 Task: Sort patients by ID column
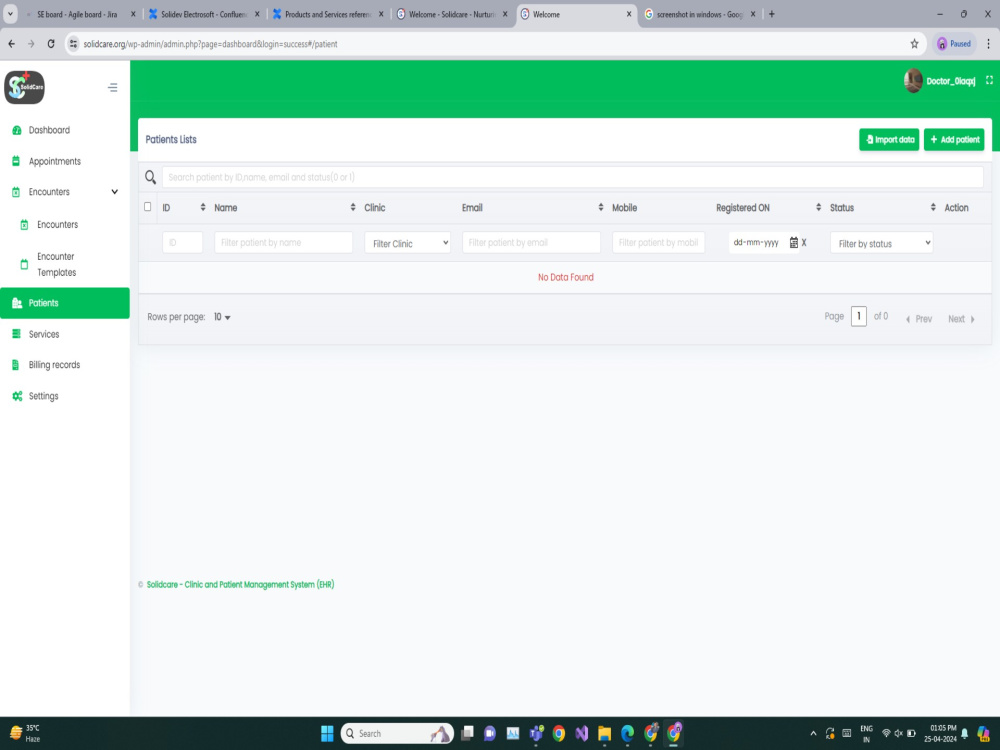[x=203, y=207]
